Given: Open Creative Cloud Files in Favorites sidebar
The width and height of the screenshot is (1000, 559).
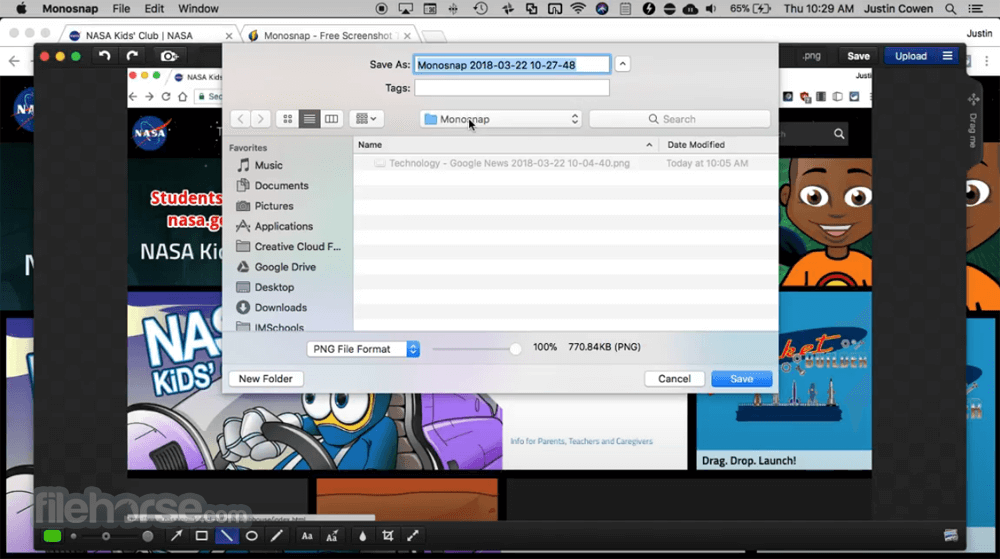Looking at the screenshot, I should (287, 247).
